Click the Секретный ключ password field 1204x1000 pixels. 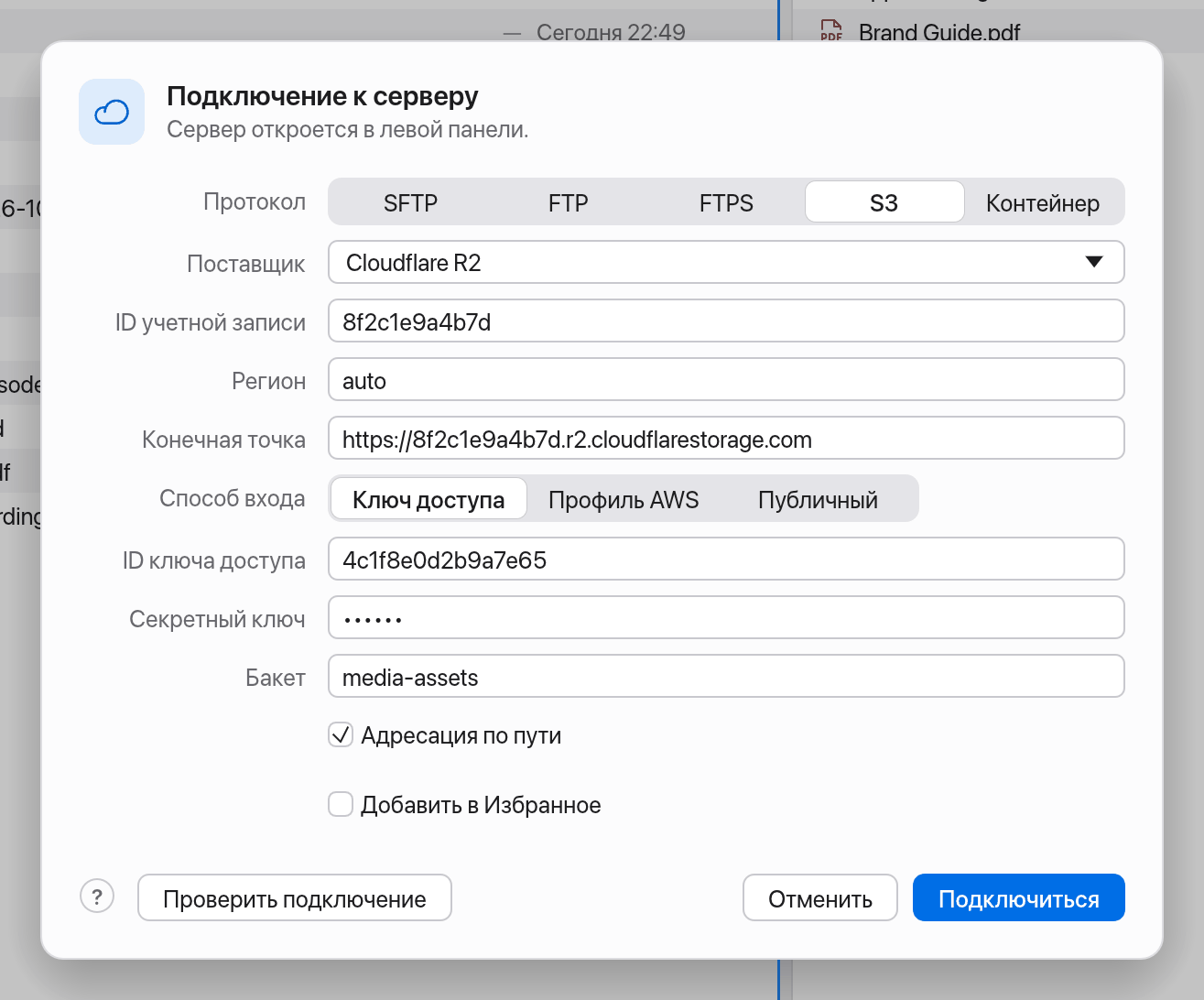tap(726, 618)
